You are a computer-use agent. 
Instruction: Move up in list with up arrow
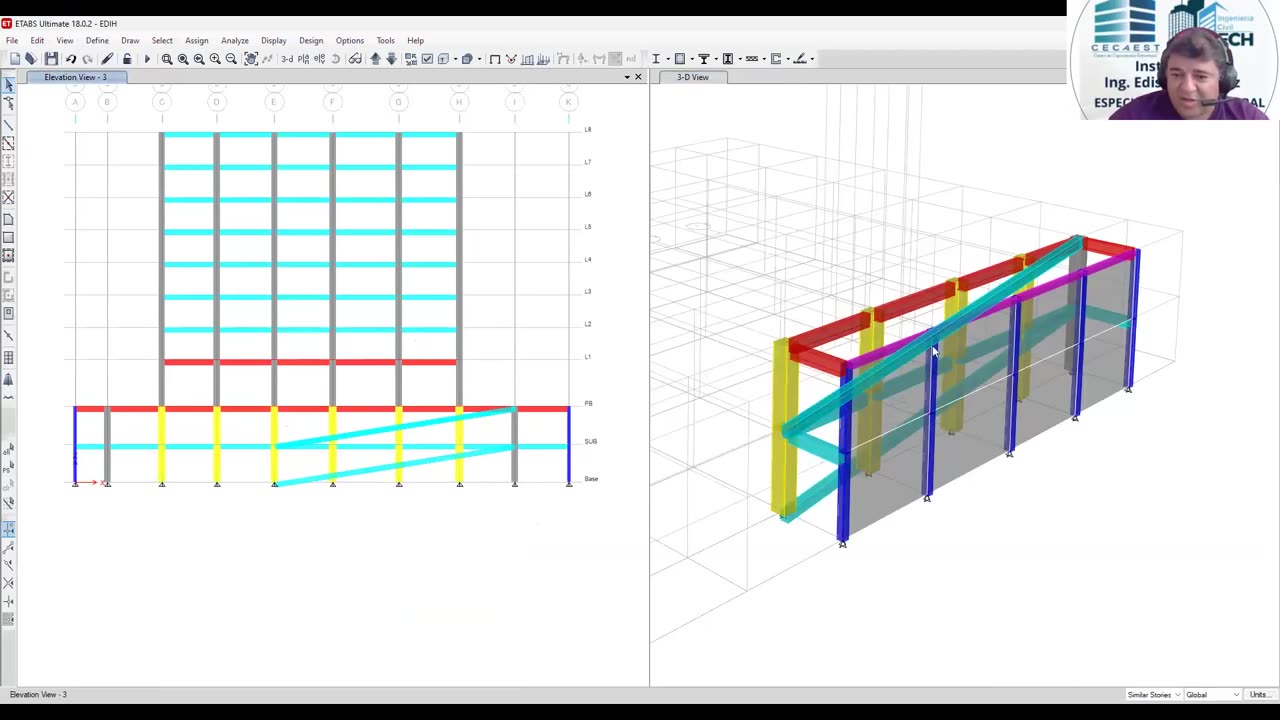tap(374, 59)
